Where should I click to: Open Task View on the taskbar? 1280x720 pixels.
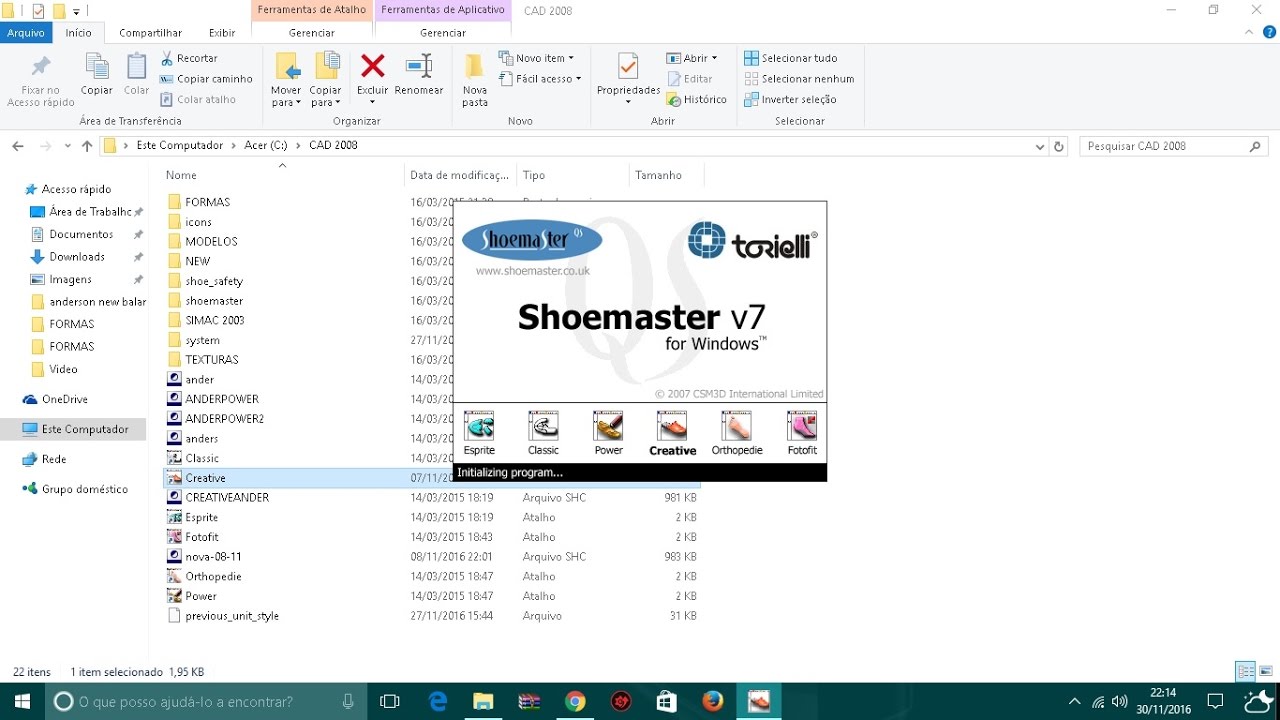point(390,701)
